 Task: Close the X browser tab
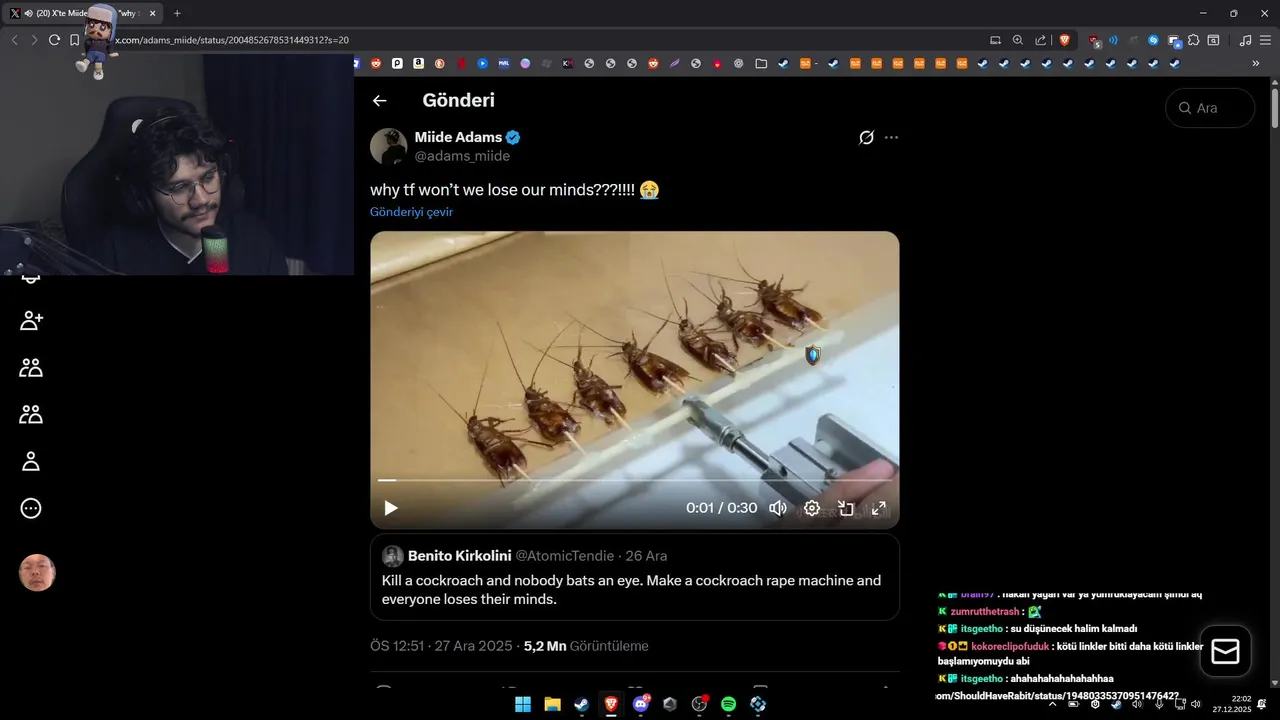click(x=152, y=13)
